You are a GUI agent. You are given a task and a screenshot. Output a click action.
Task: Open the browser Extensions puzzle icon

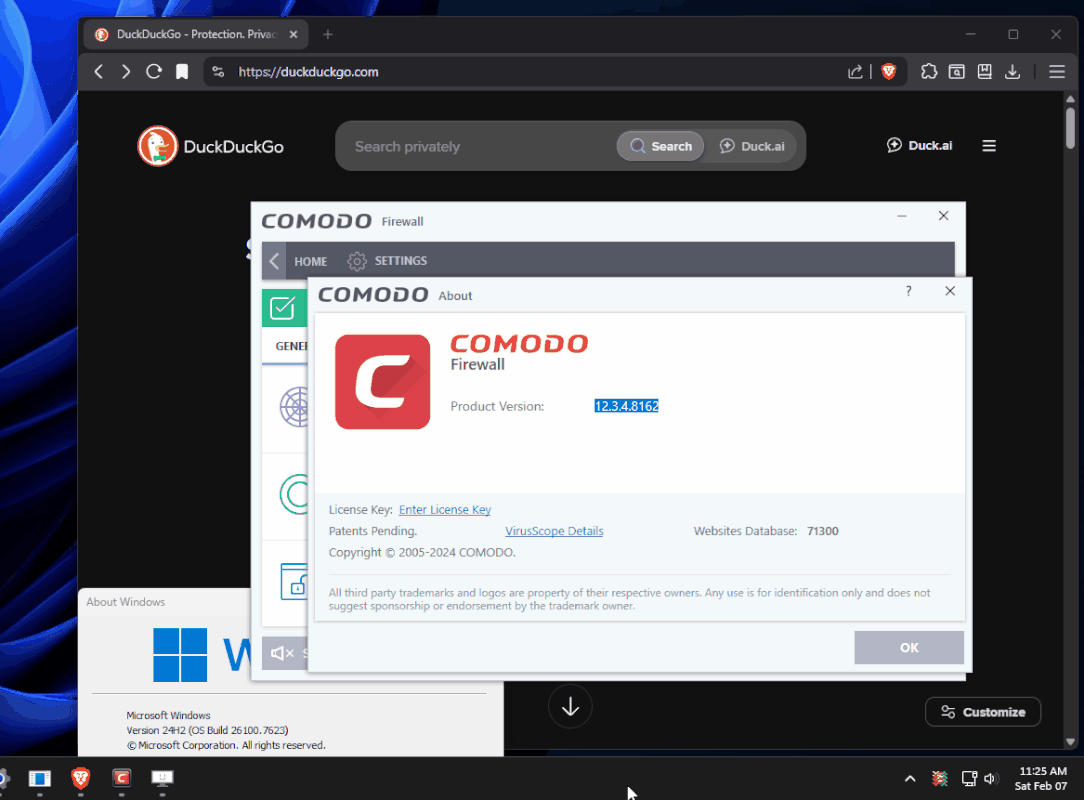[x=929, y=72]
